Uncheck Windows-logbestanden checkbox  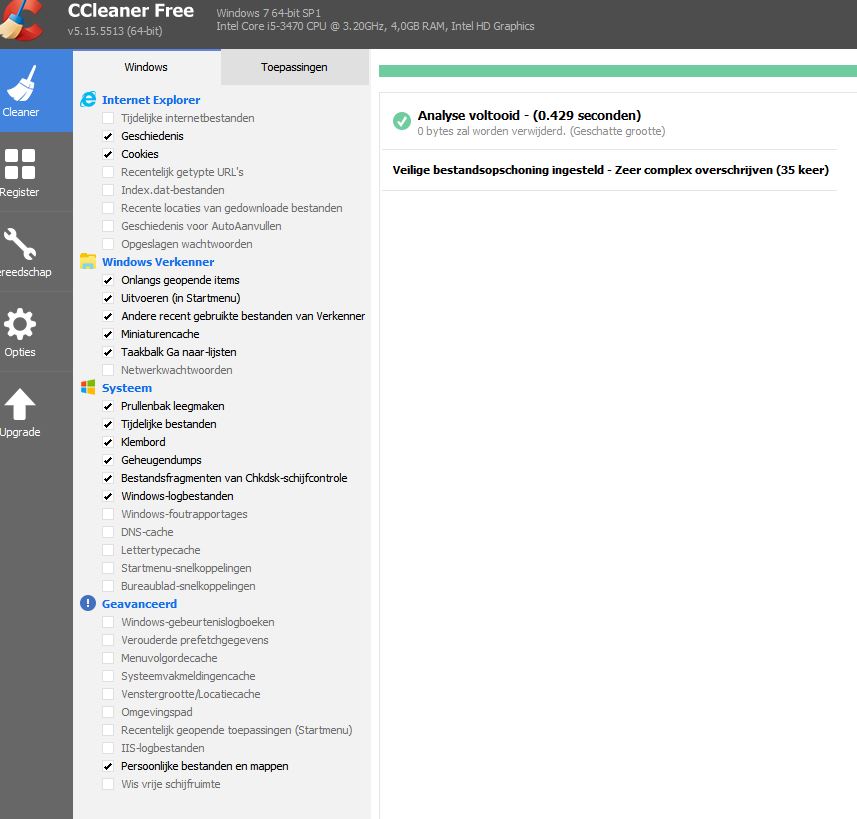tap(108, 496)
